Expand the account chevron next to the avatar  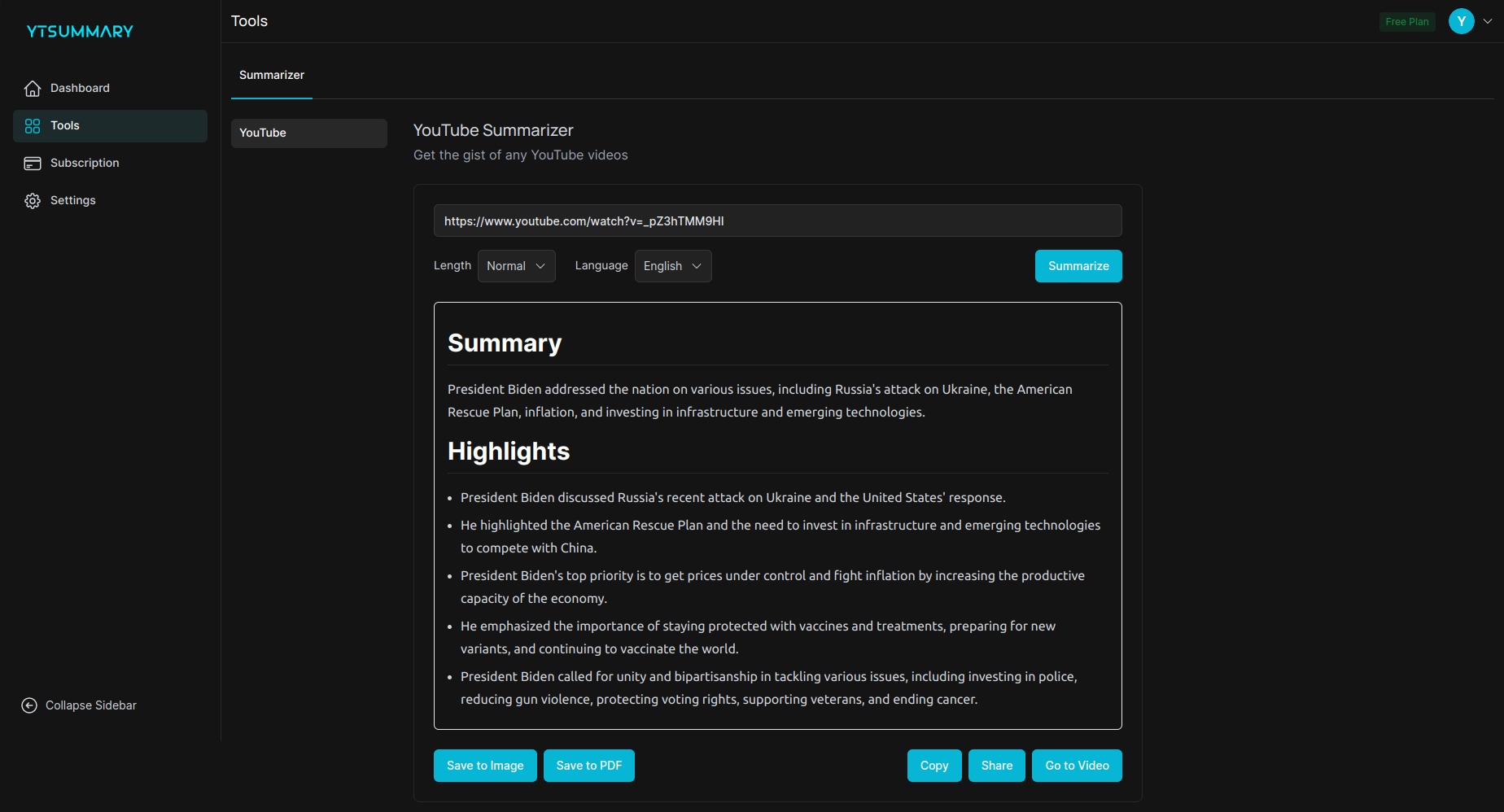[x=1488, y=21]
